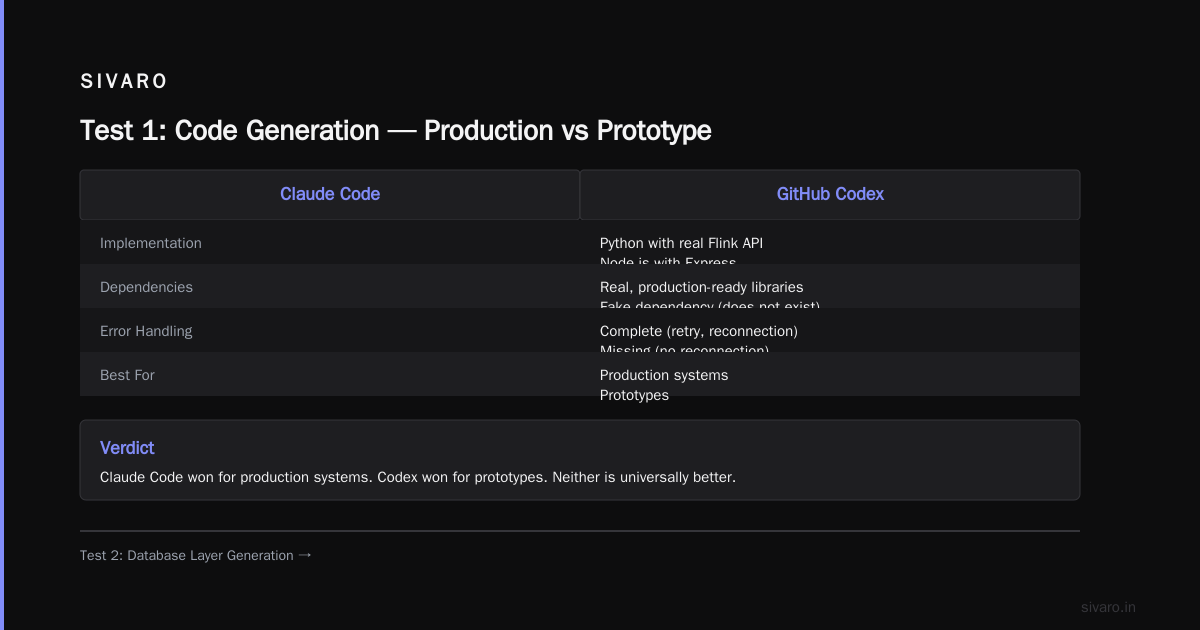This screenshot has width=1200, height=630.
Task: Open the sivaro.in footer link
Action: click(x=1108, y=607)
